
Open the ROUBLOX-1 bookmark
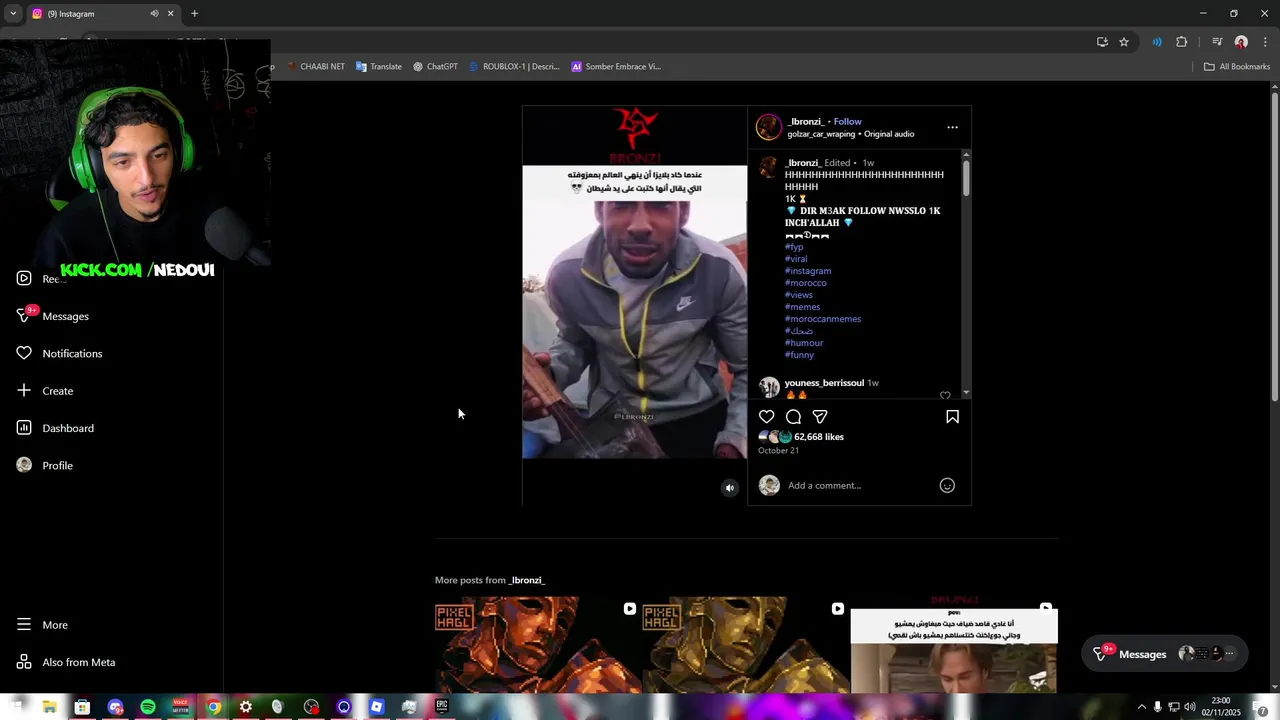pos(514,66)
